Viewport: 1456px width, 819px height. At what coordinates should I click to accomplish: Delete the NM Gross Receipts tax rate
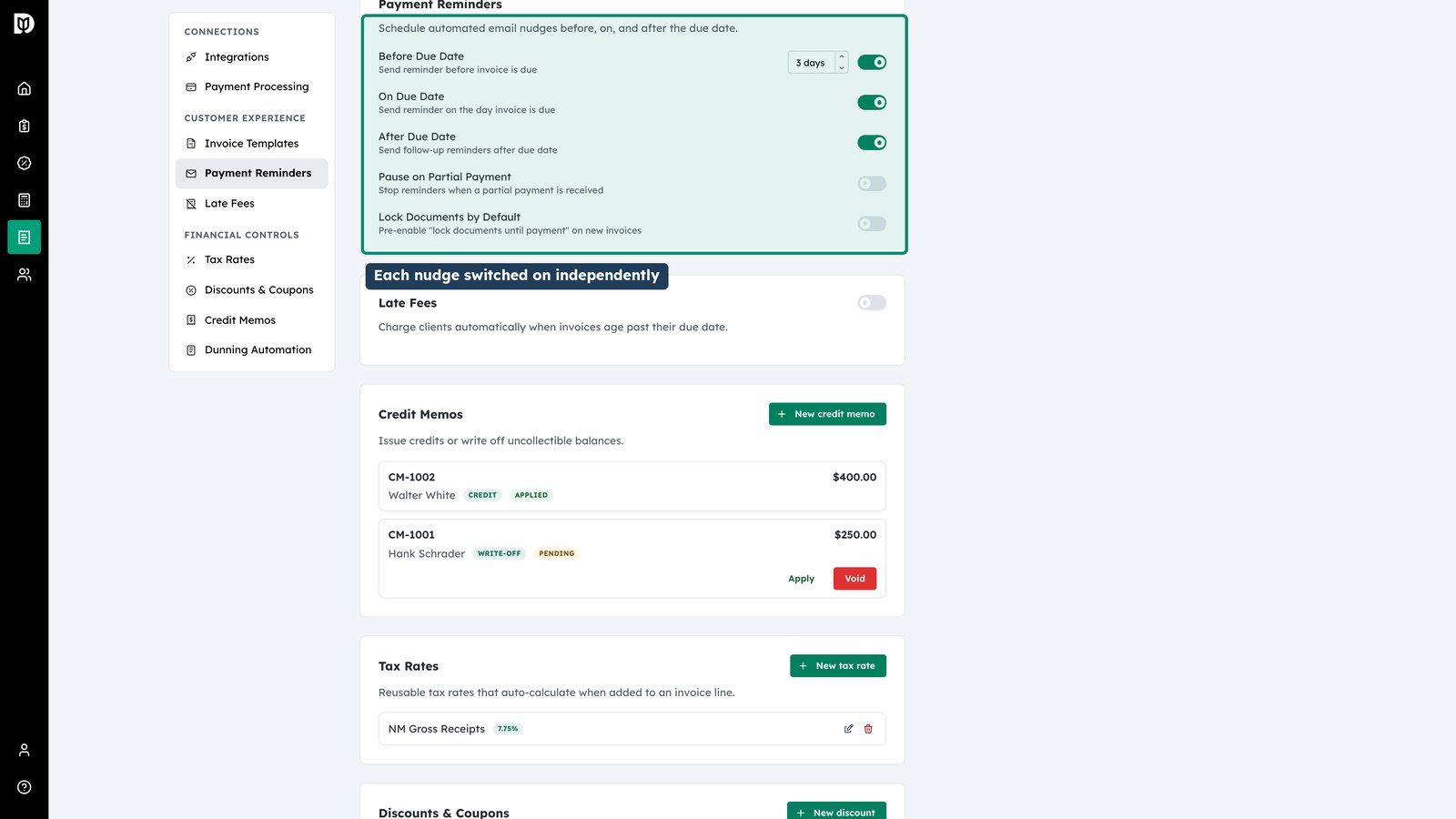coord(868,729)
